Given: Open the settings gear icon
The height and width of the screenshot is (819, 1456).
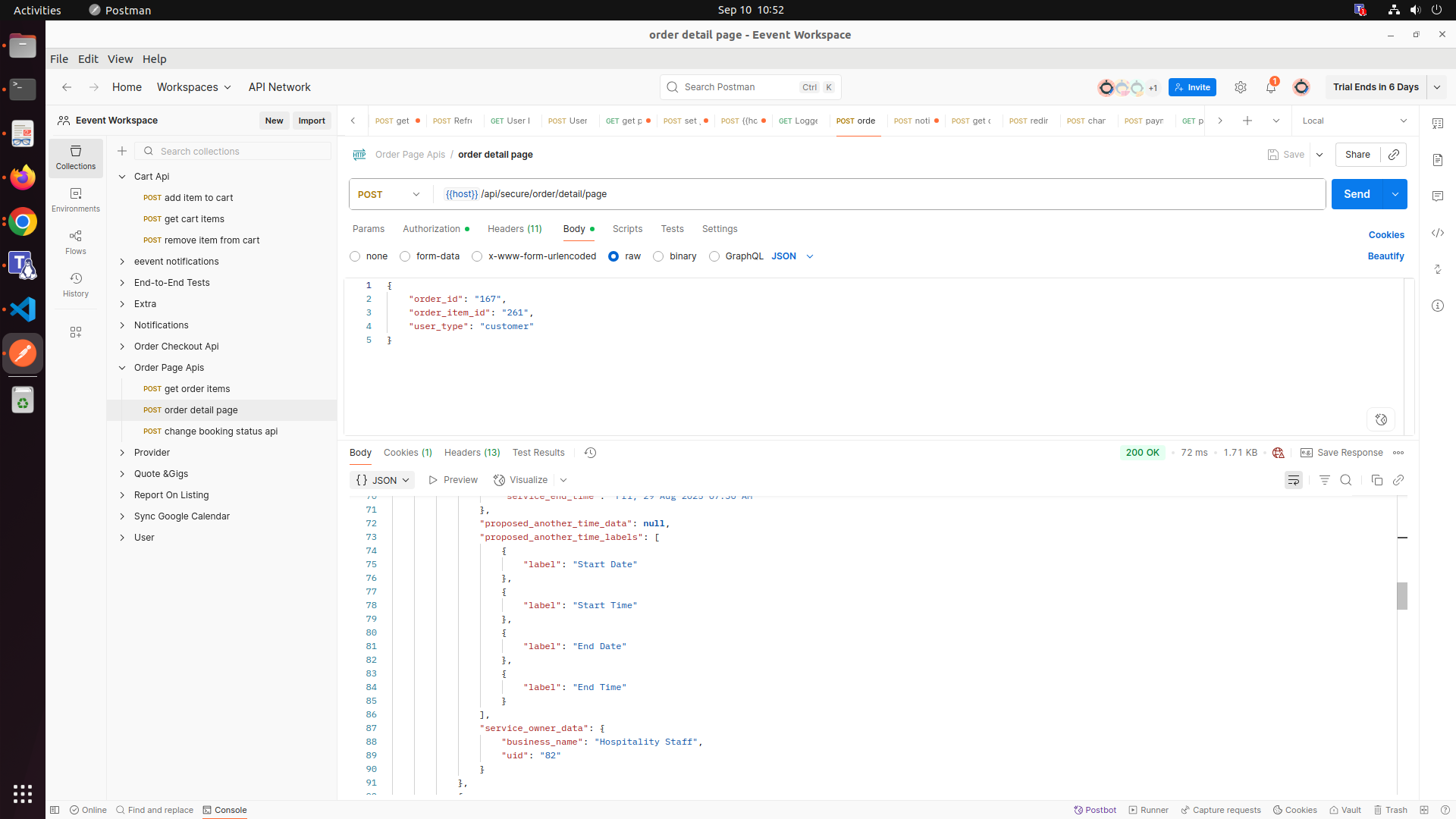Looking at the screenshot, I should tap(1241, 87).
